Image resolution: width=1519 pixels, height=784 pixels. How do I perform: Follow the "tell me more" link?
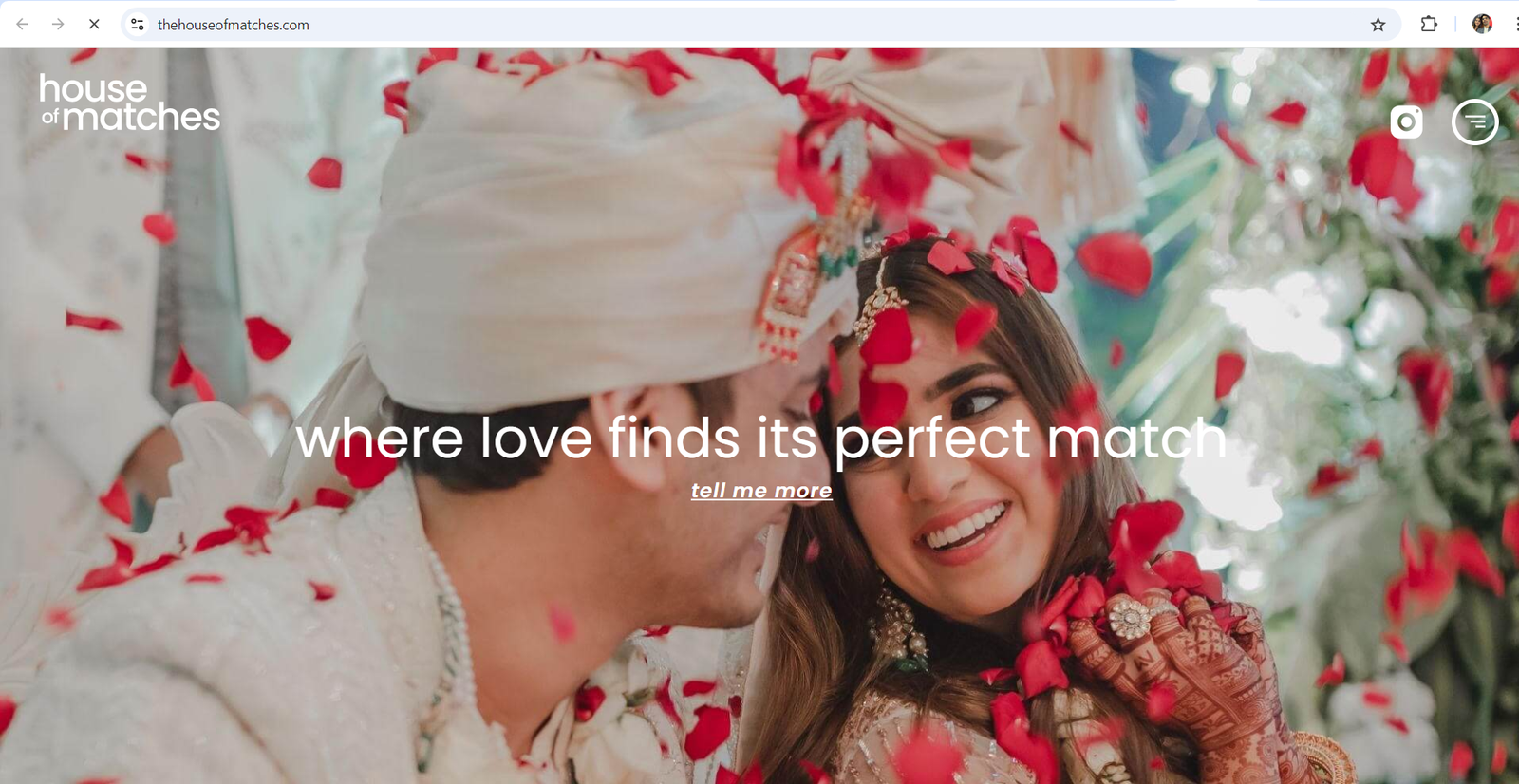(761, 491)
